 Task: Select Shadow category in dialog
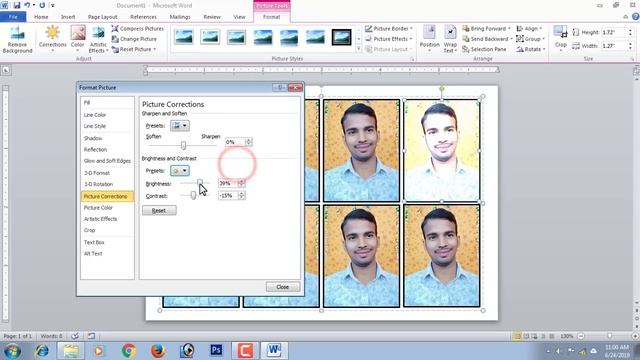[x=107, y=138]
